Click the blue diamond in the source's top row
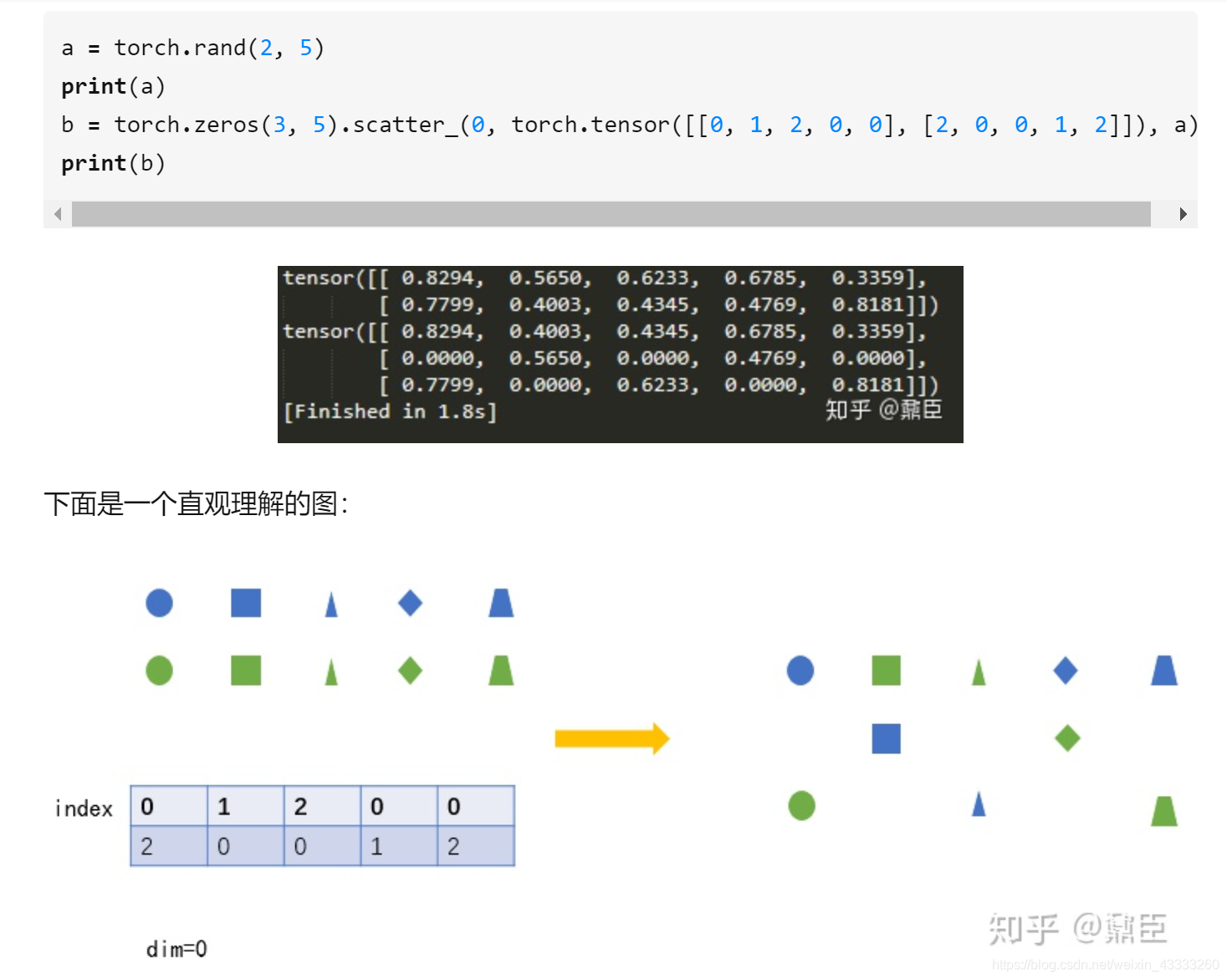1227x980 pixels. [x=410, y=603]
